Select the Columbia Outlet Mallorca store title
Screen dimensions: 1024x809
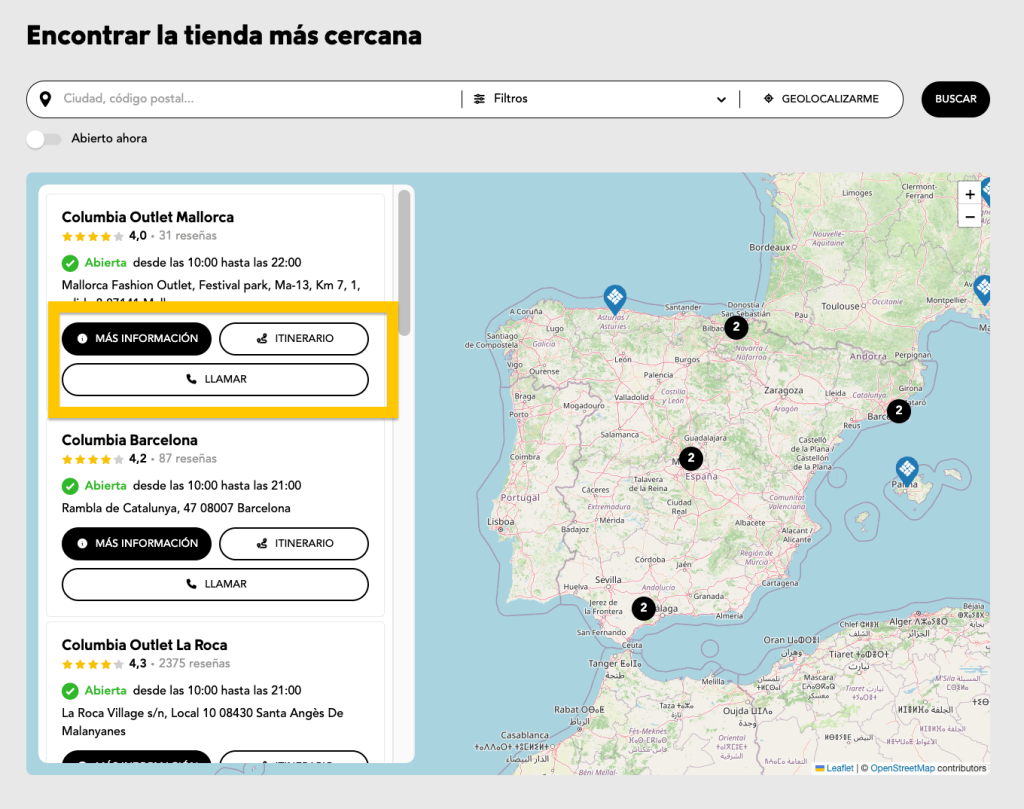[x=148, y=217]
